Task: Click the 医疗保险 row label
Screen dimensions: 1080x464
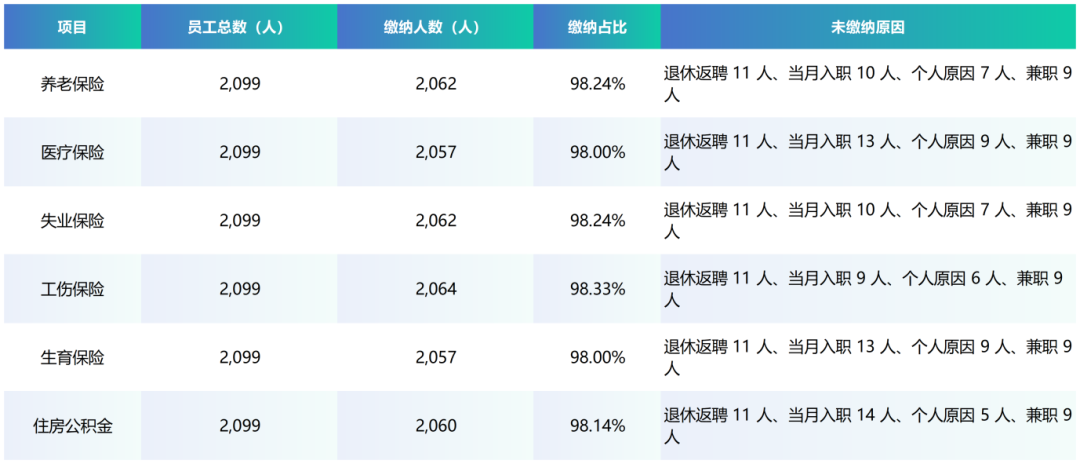Action: coord(72,152)
